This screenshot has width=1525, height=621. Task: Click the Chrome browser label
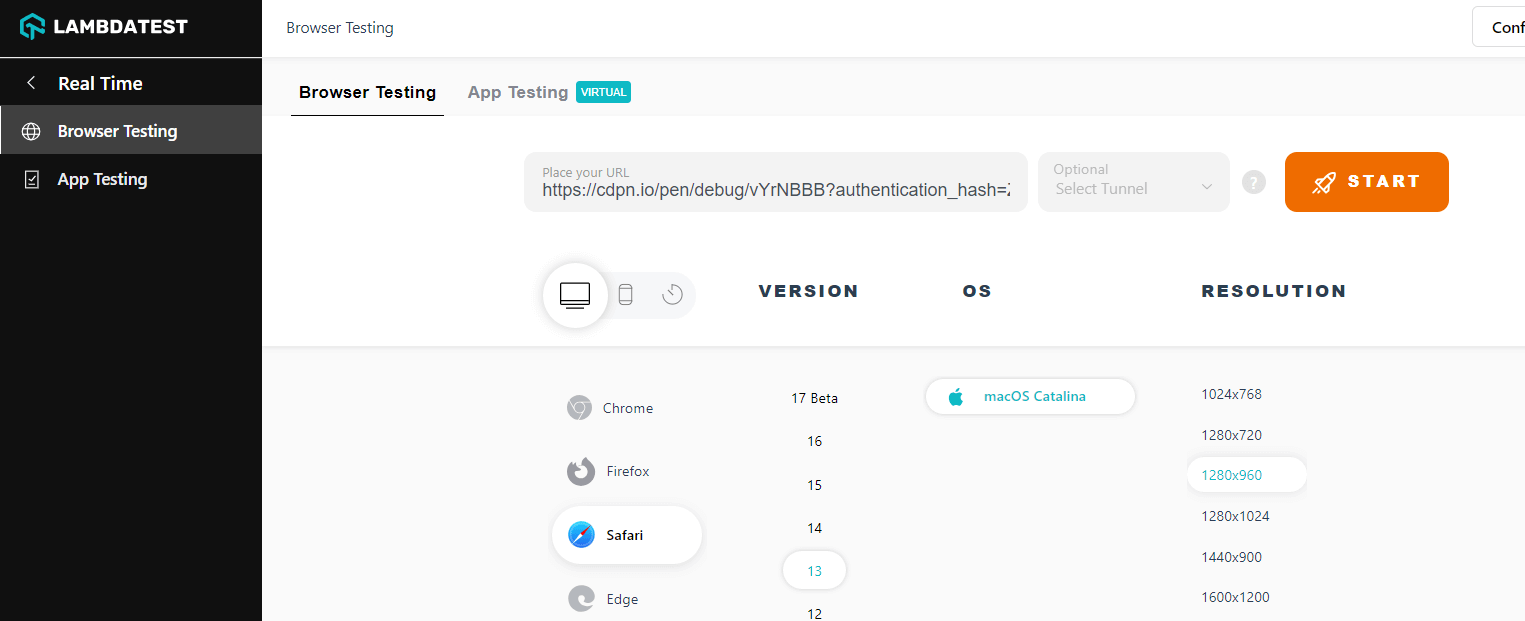pos(628,408)
